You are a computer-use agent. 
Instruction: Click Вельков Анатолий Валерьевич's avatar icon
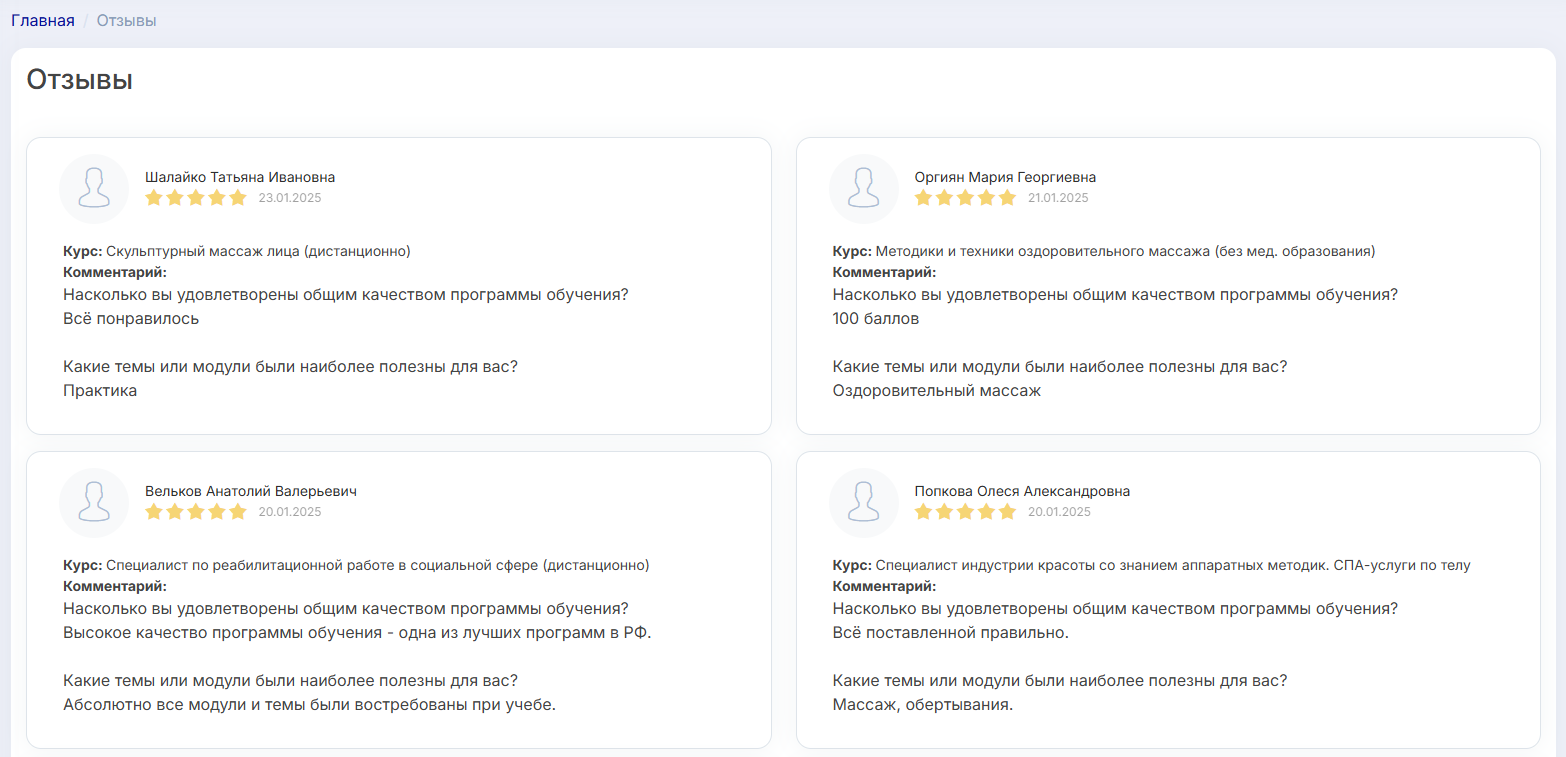(x=94, y=502)
